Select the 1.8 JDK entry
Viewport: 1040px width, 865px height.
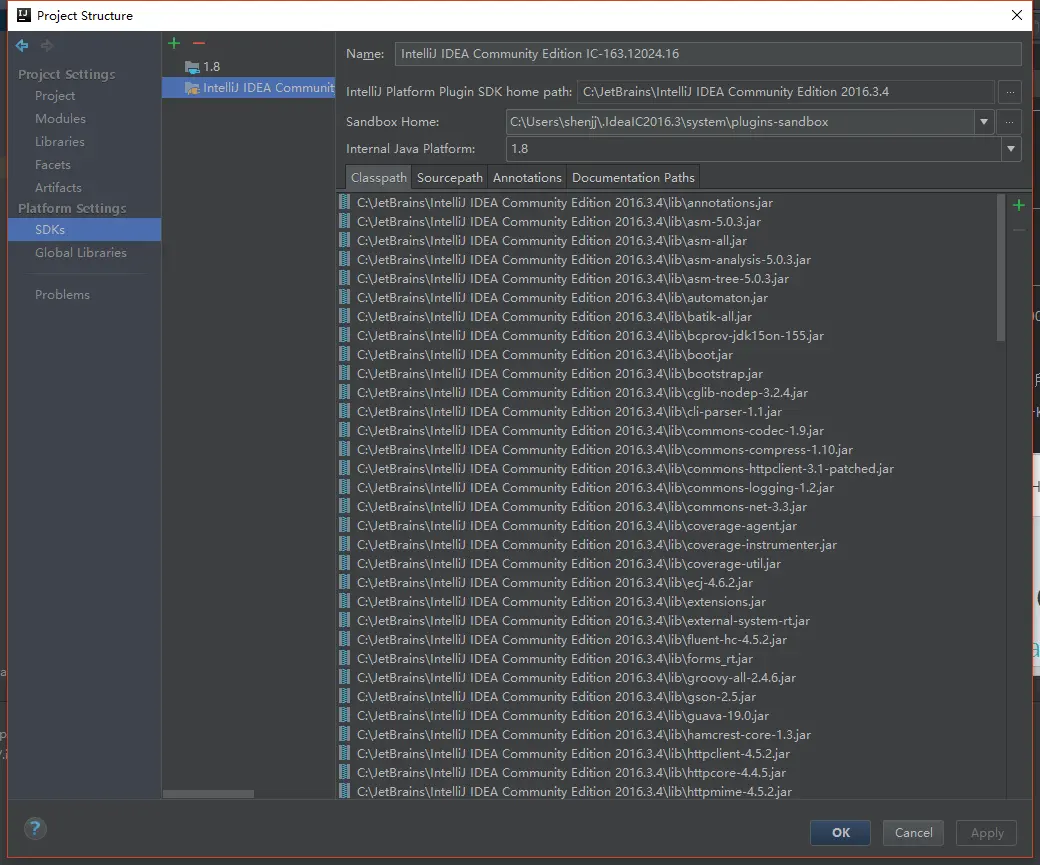tap(248, 66)
